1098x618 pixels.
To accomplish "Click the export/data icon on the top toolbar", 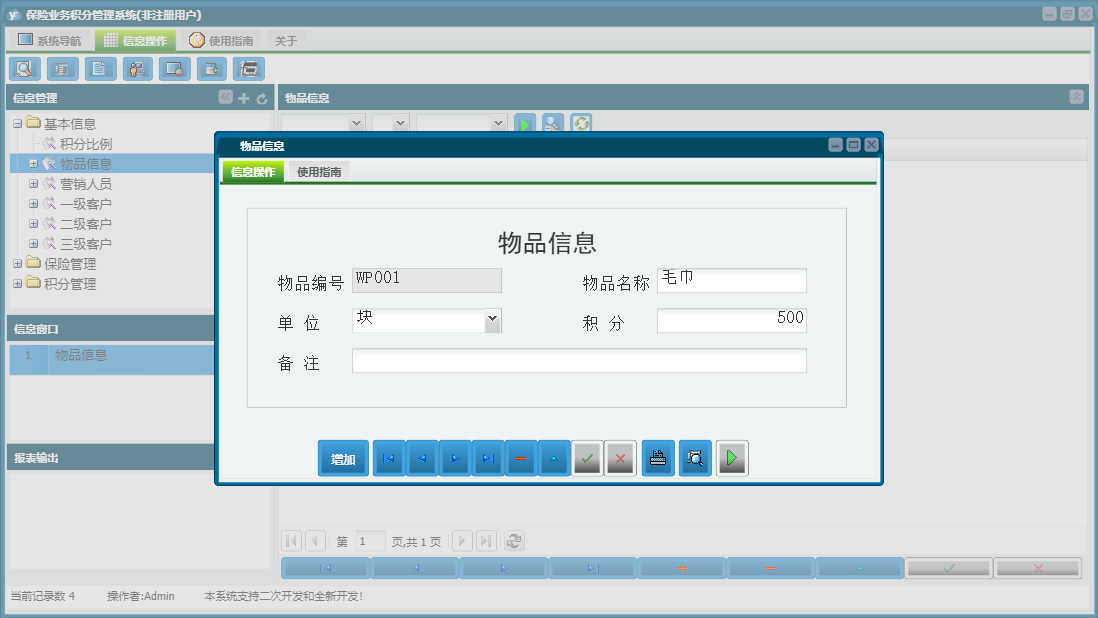I will 212,68.
